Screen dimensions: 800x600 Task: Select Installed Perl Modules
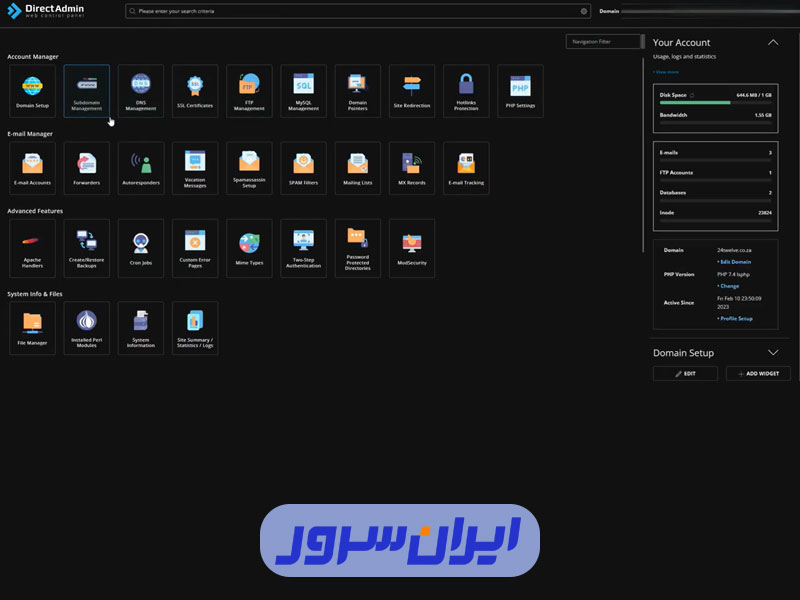(x=86, y=327)
